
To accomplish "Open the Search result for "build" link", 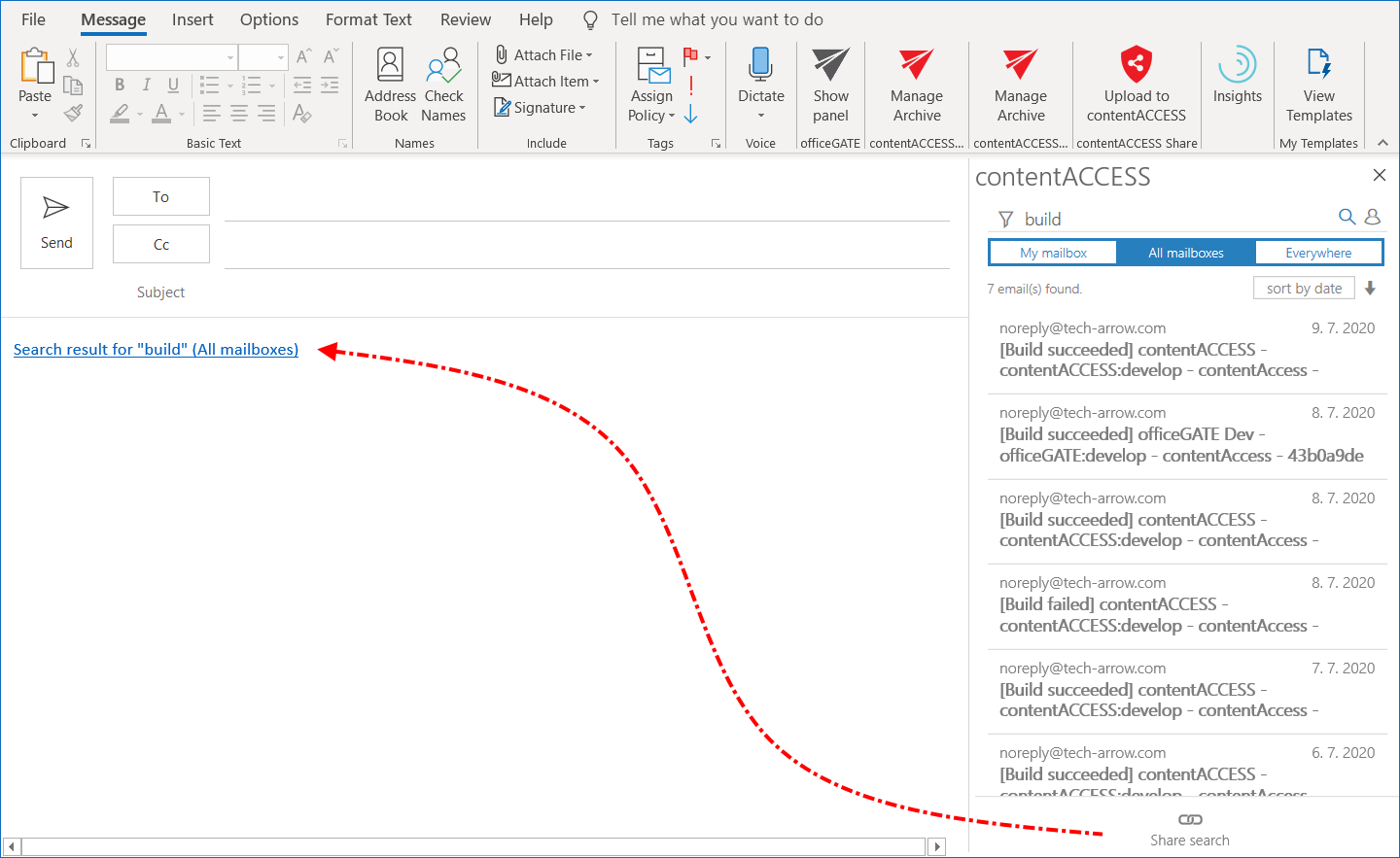I will click(x=156, y=350).
